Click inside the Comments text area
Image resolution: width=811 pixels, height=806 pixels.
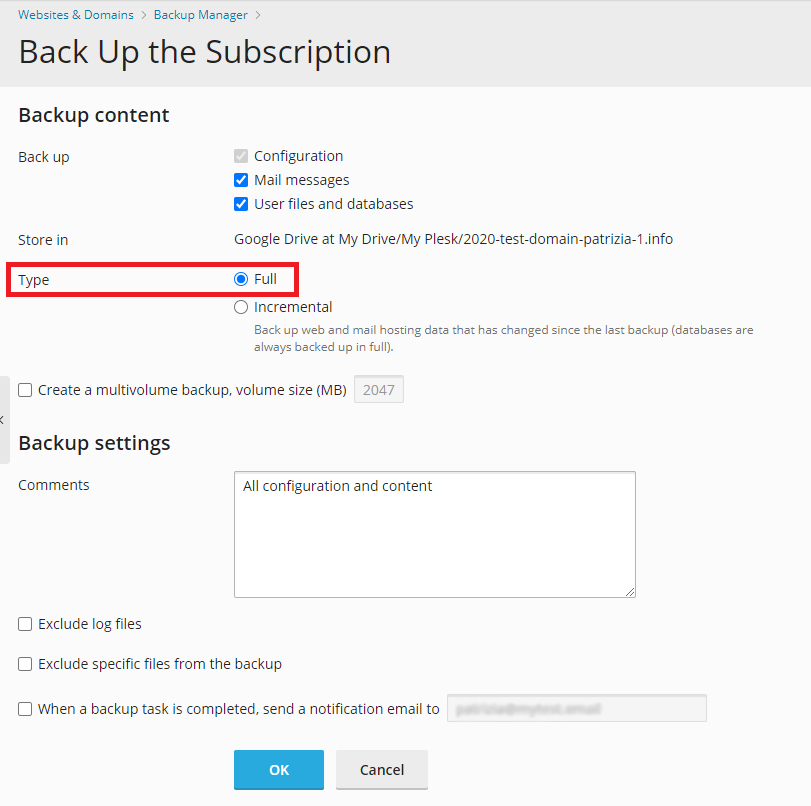coord(434,534)
